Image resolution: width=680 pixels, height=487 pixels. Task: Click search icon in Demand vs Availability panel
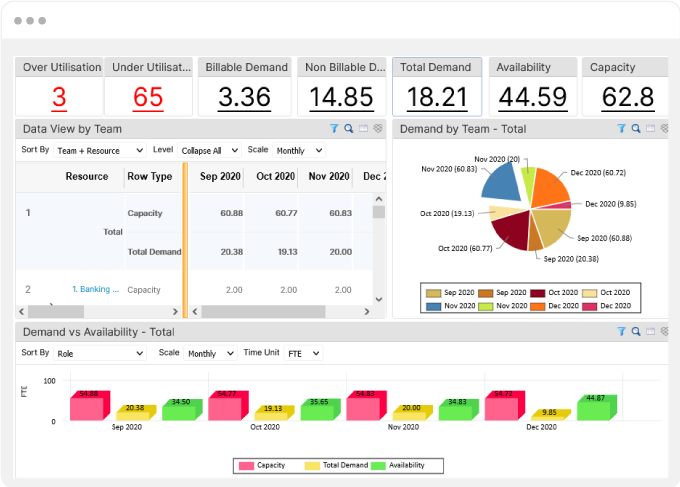point(636,331)
